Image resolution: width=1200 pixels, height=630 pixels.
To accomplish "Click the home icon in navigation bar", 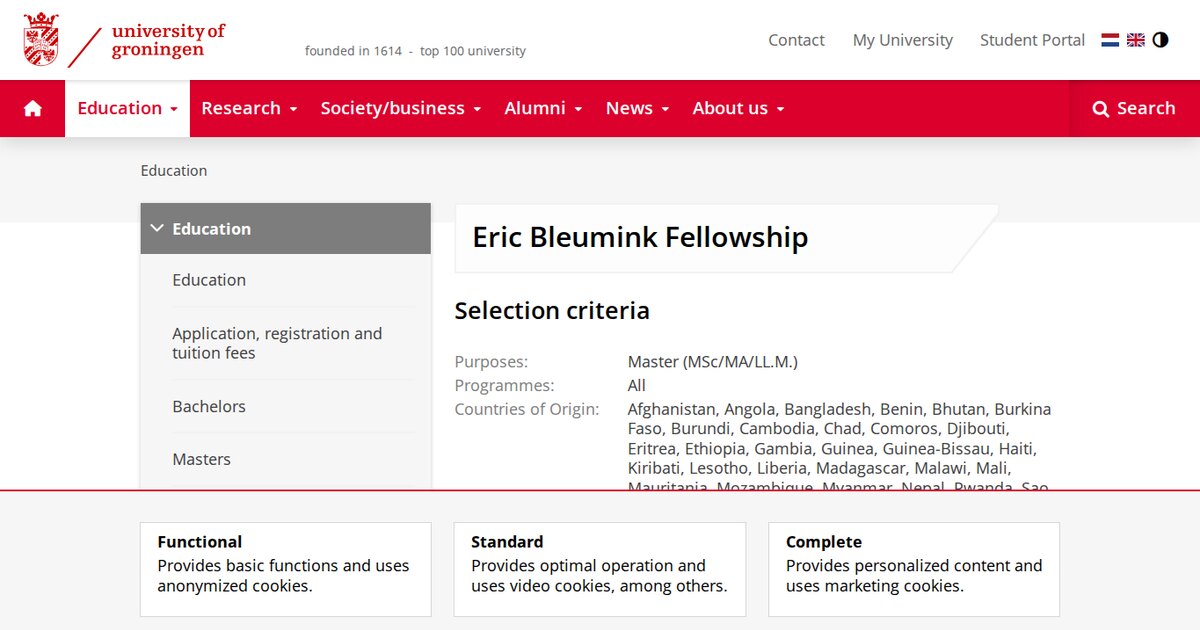I will [x=33, y=108].
